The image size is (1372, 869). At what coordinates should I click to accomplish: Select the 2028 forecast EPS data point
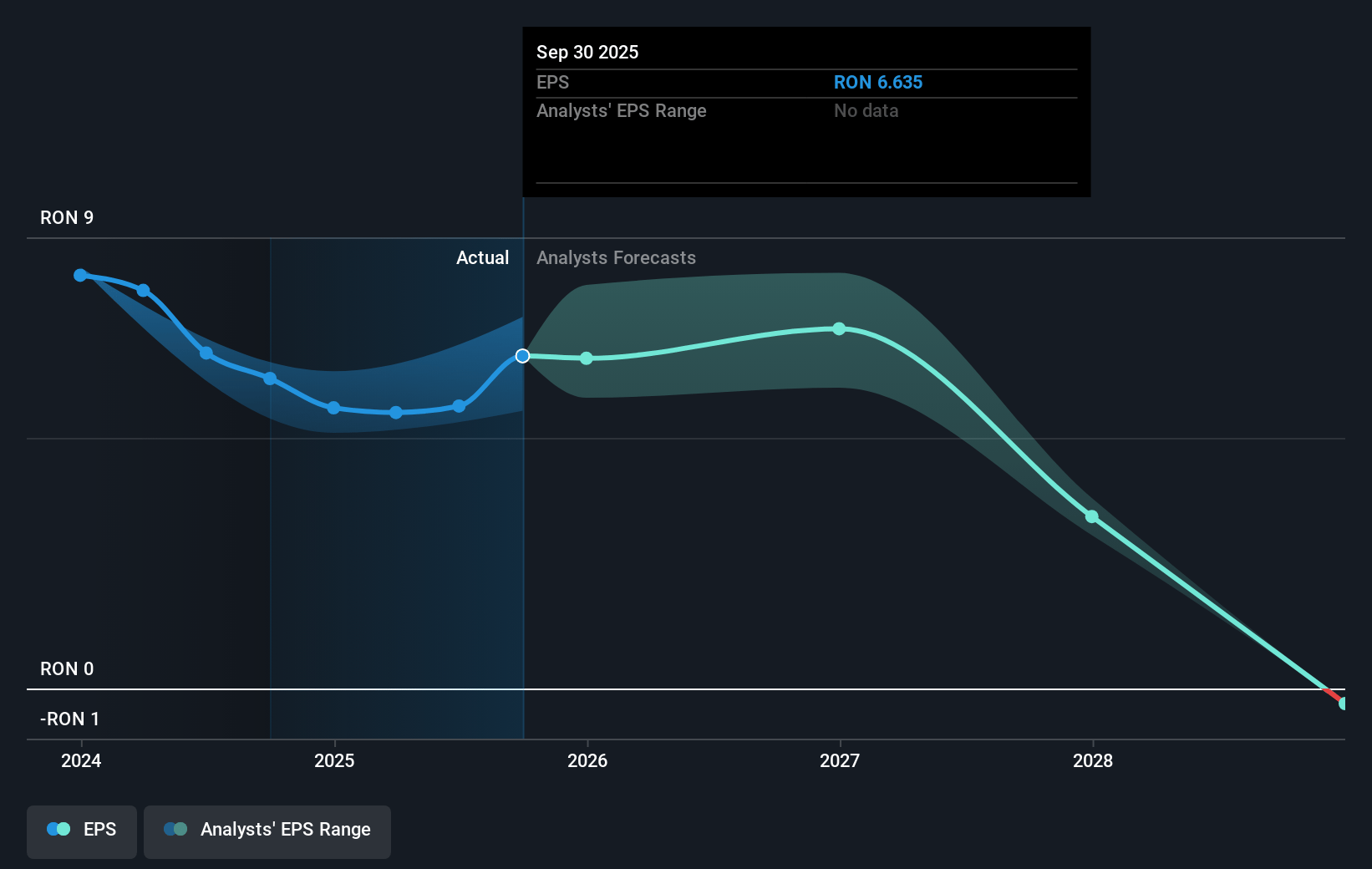pos(1092,517)
